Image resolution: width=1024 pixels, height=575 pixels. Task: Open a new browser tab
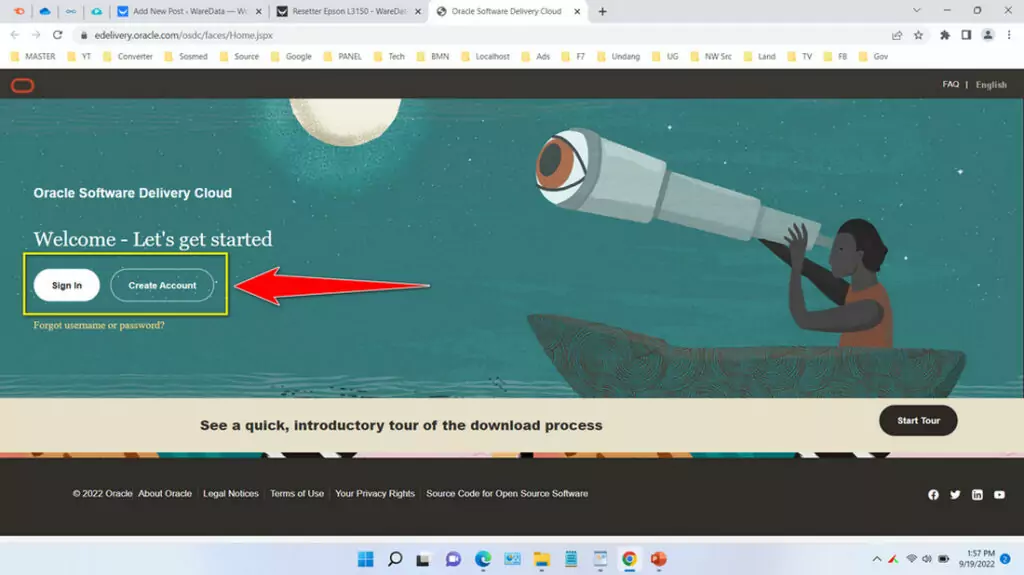[x=602, y=11]
